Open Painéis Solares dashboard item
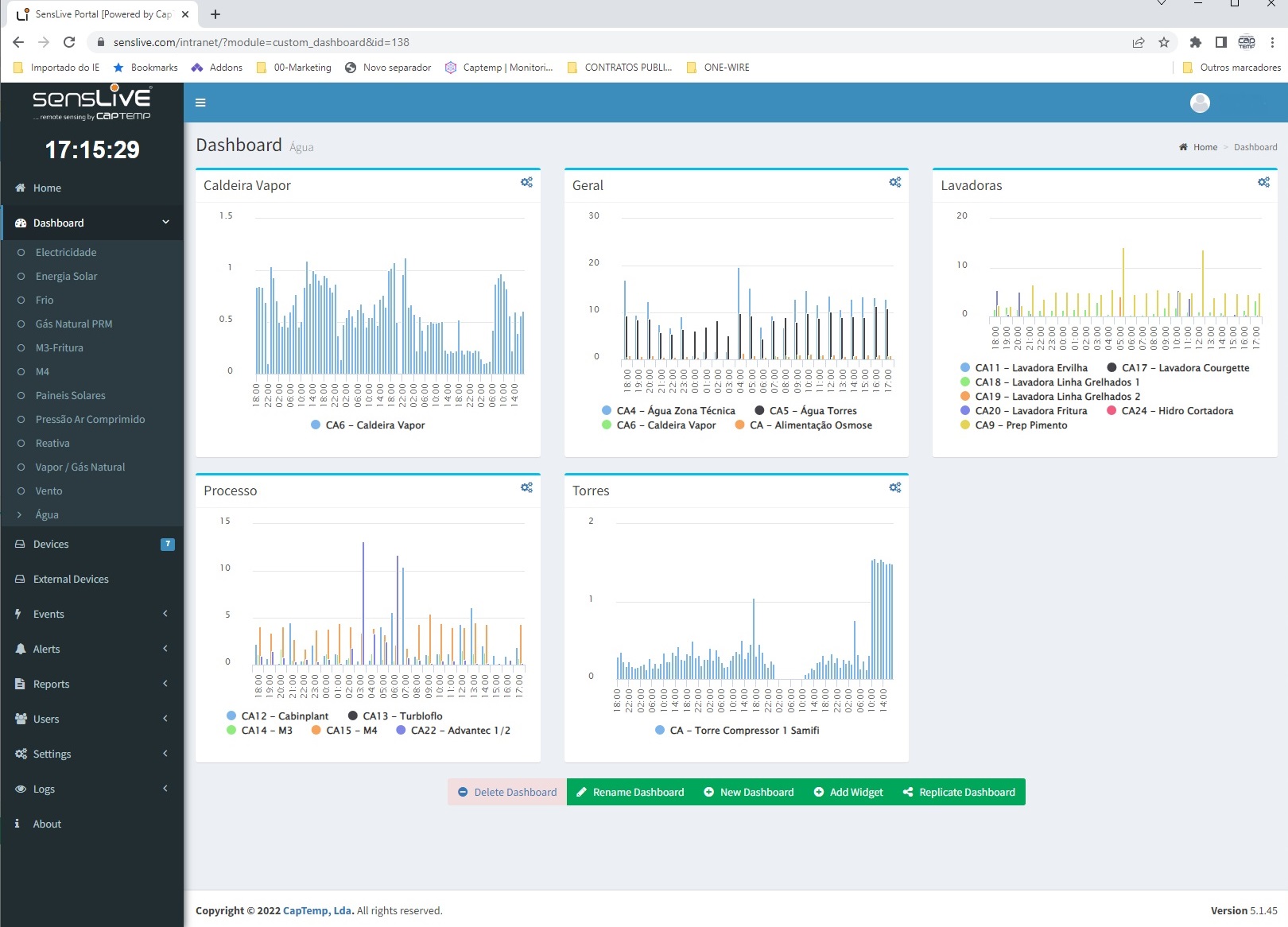The width and height of the screenshot is (1288, 927). click(70, 395)
